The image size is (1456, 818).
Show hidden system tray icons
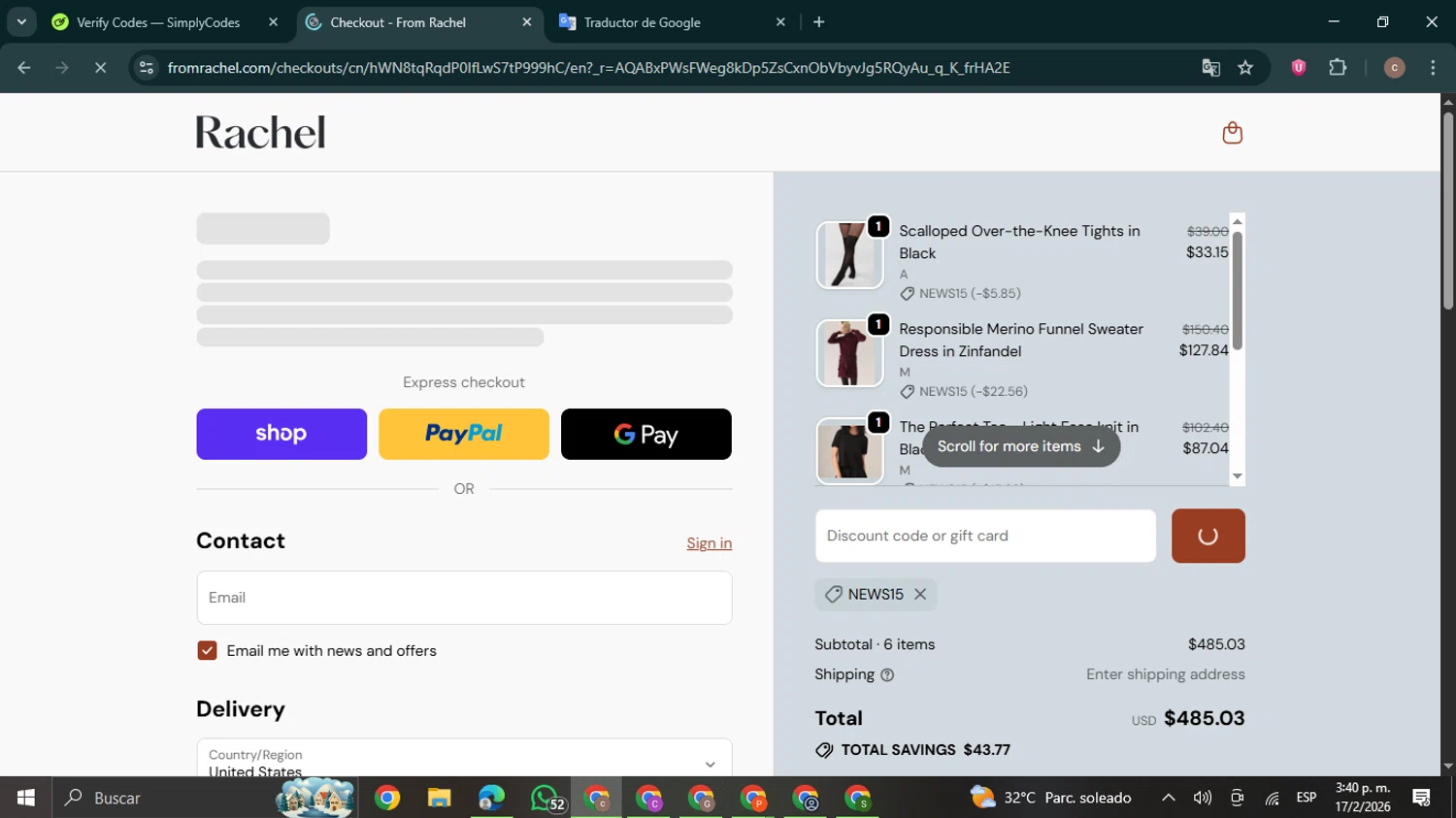(x=1169, y=798)
